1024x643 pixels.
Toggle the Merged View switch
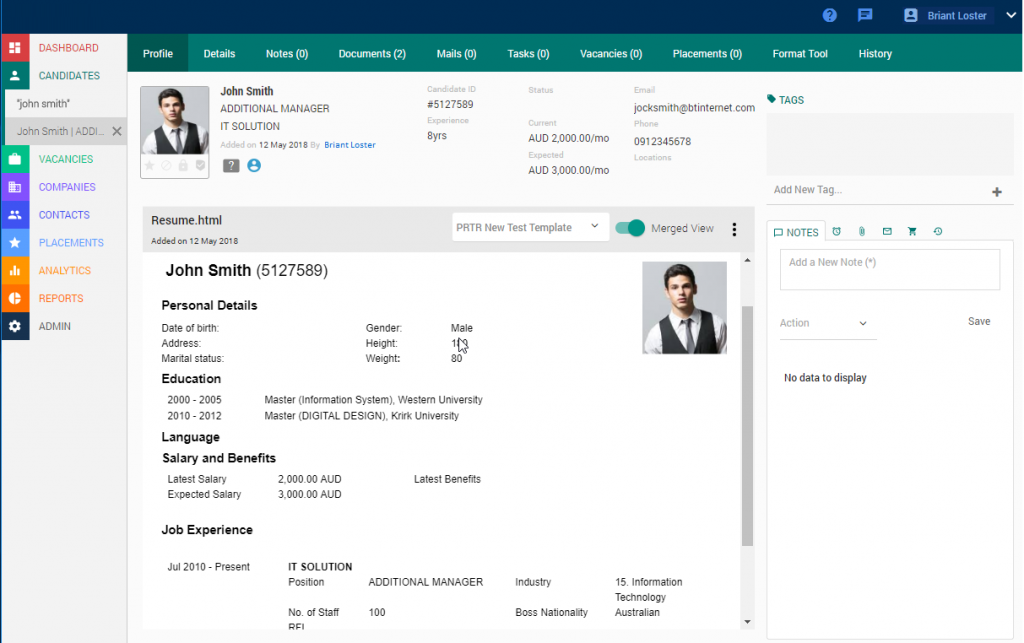click(x=630, y=228)
